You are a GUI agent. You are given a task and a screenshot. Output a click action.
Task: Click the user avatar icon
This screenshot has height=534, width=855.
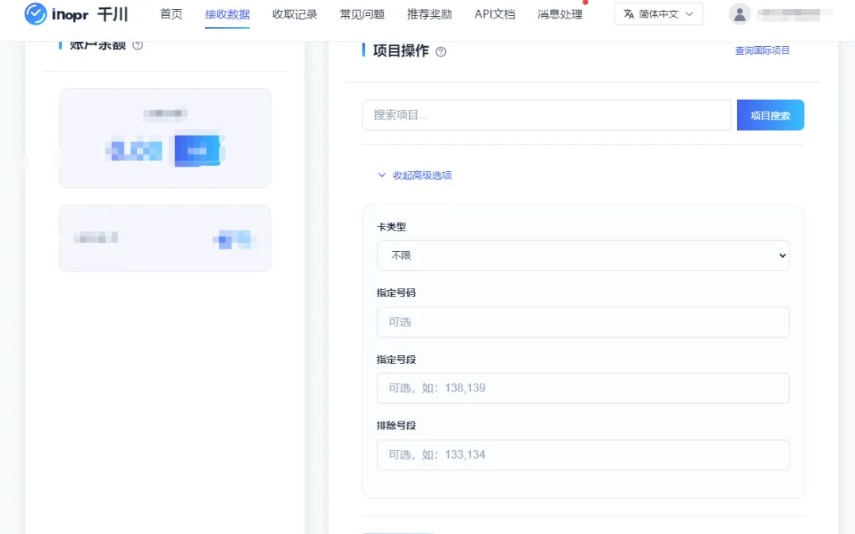pos(739,14)
